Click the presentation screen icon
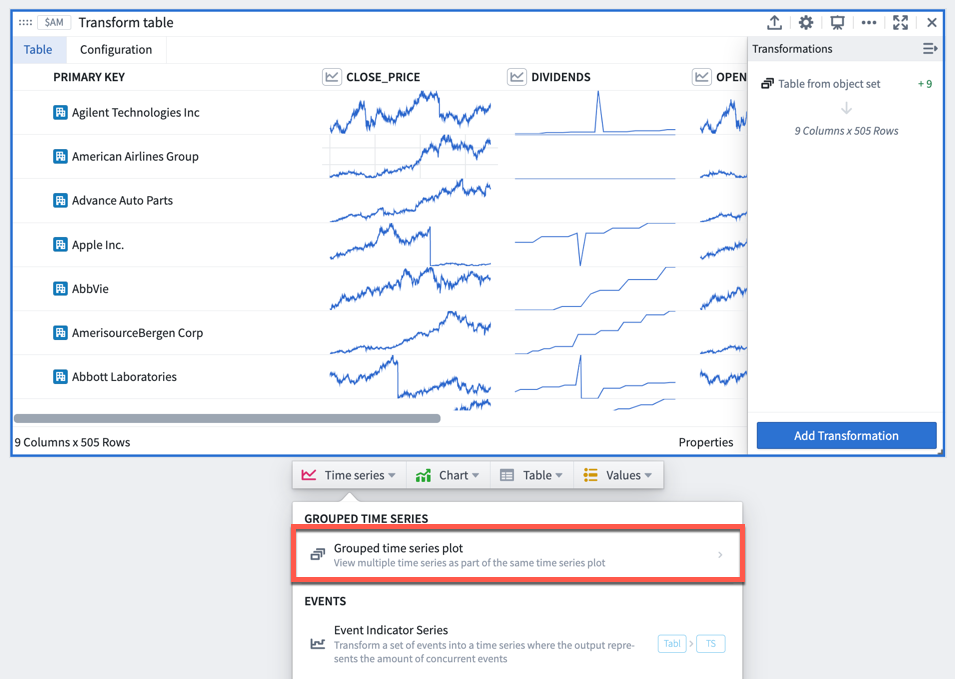The height and width of the screenshot is (679, 955). 837,23
